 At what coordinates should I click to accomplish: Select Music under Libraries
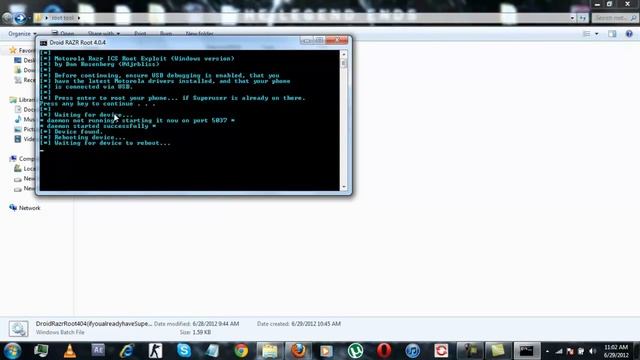tap(25, 119)
